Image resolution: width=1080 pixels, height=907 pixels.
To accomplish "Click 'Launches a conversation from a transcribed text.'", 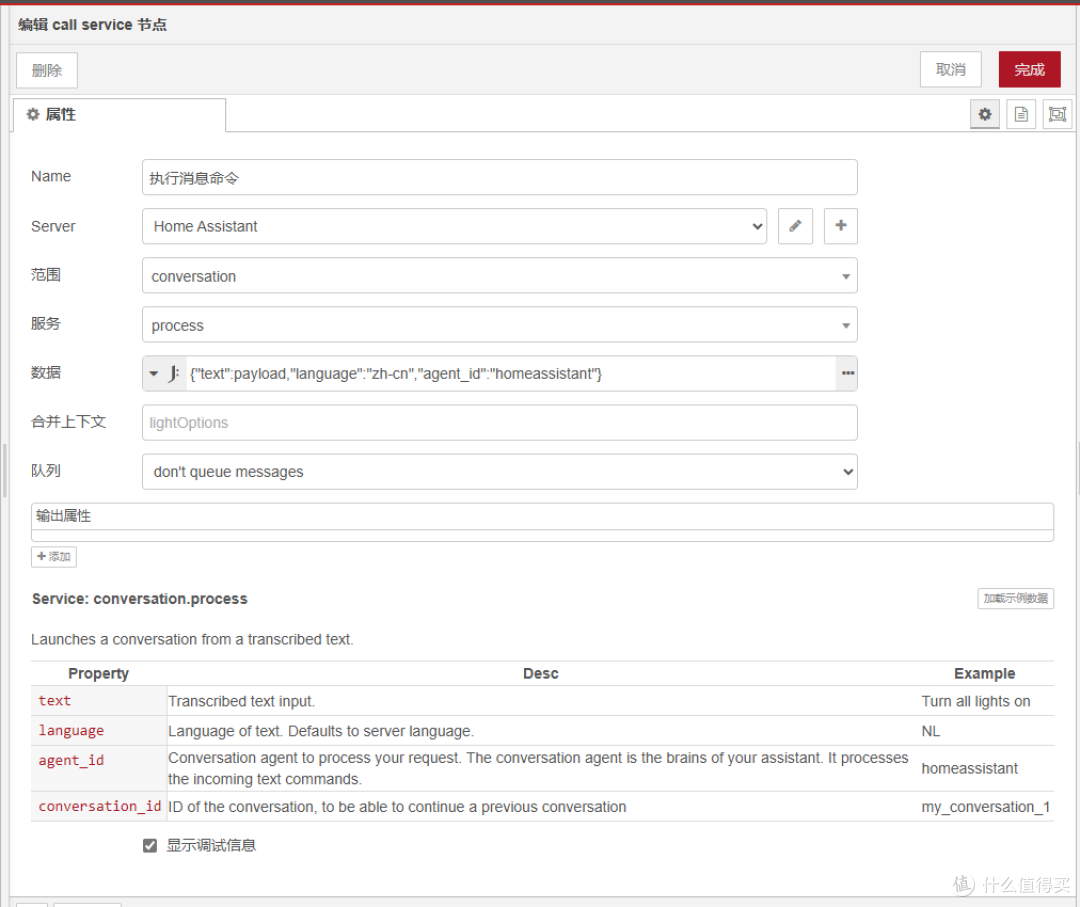I will click(192, 639).
